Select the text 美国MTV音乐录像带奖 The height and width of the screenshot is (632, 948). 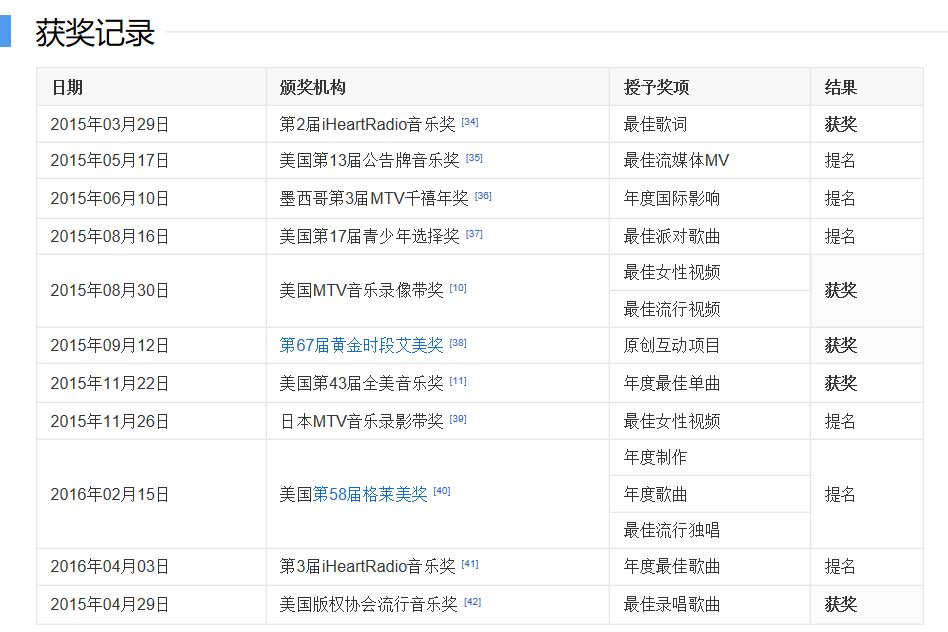361,290
